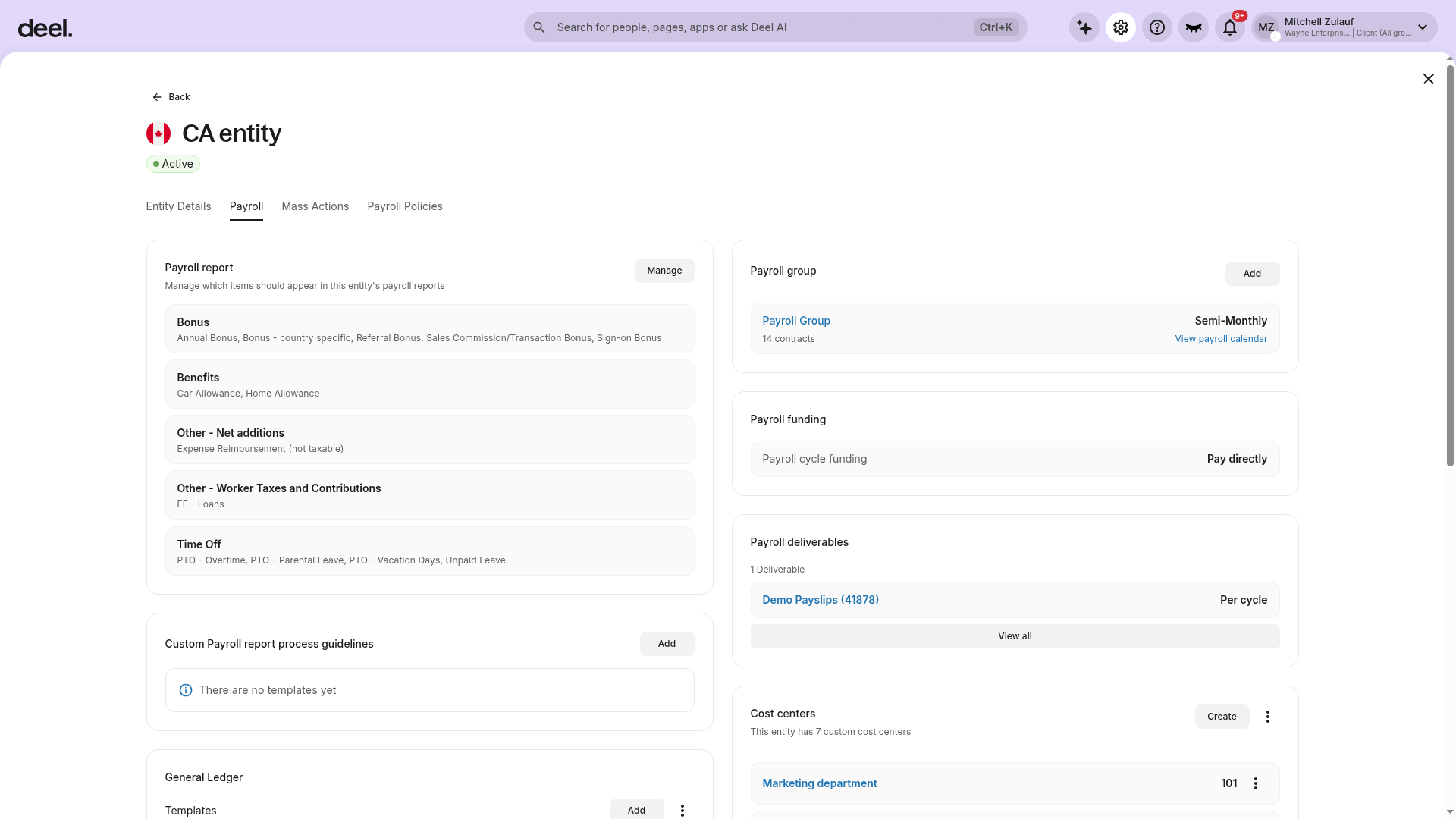Add a General Ledger template
Viewport: 1456px width, 819px height.
[x=637, y=810]
